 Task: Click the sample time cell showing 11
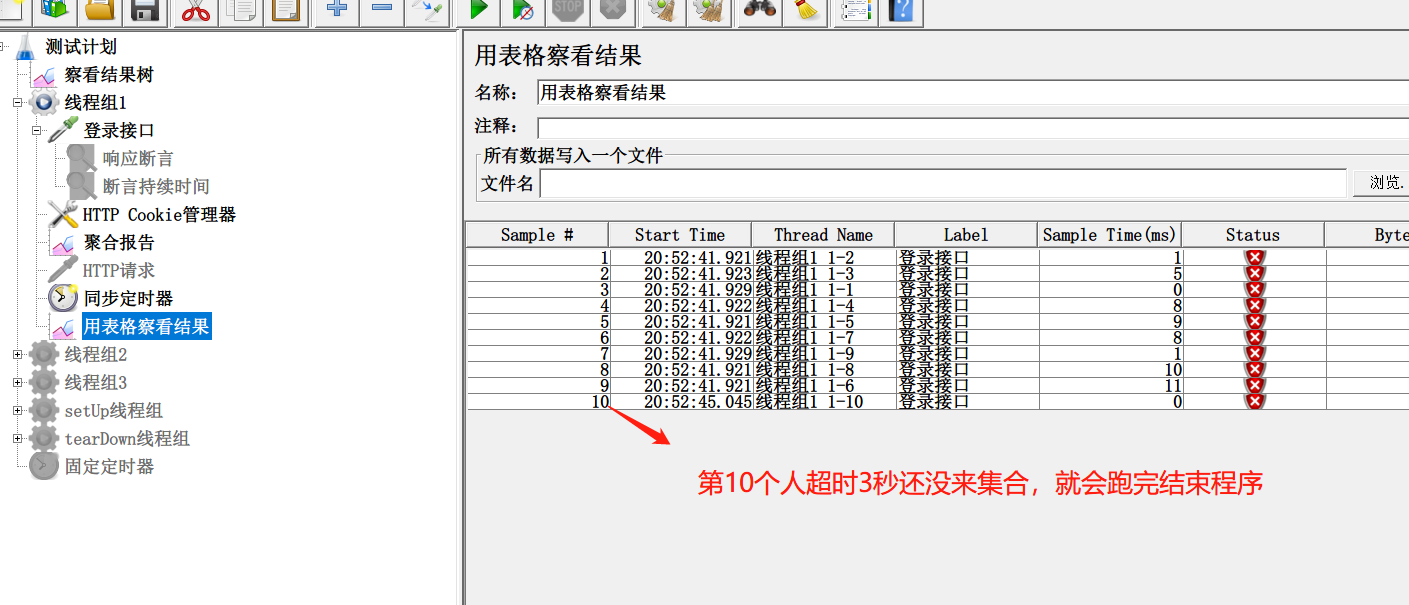pos(1111,386)
